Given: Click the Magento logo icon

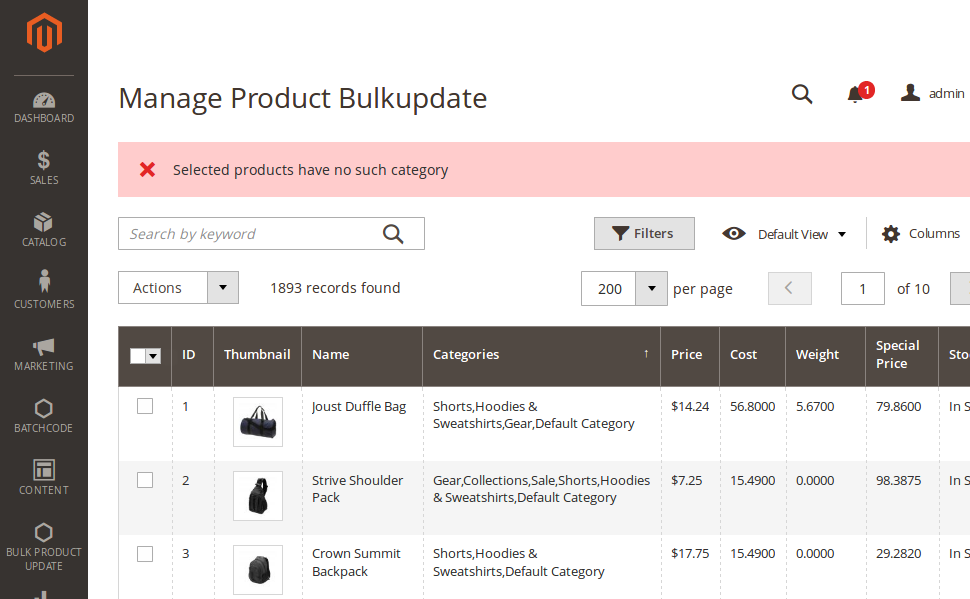Looking at the screenshot, I should (x=44, y=34).
